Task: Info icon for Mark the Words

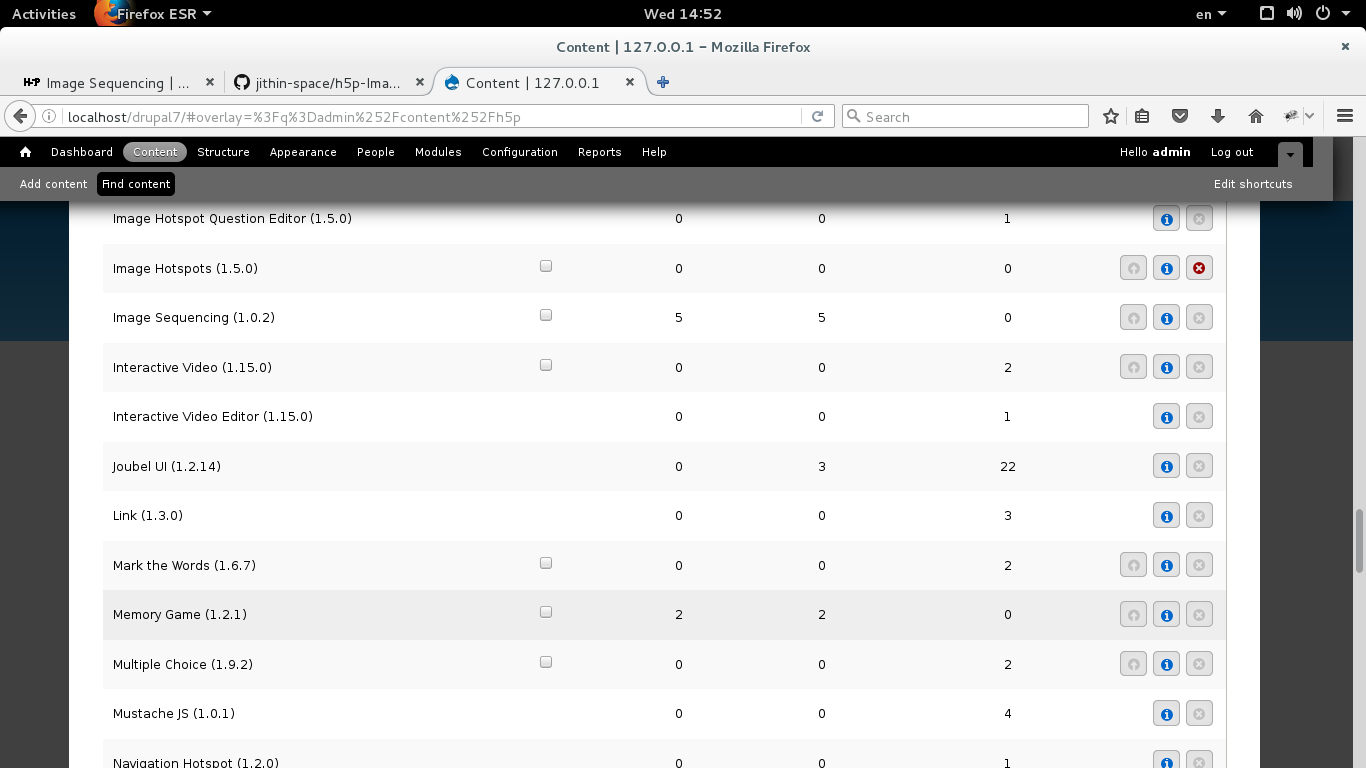Action: click(1166, 565)
